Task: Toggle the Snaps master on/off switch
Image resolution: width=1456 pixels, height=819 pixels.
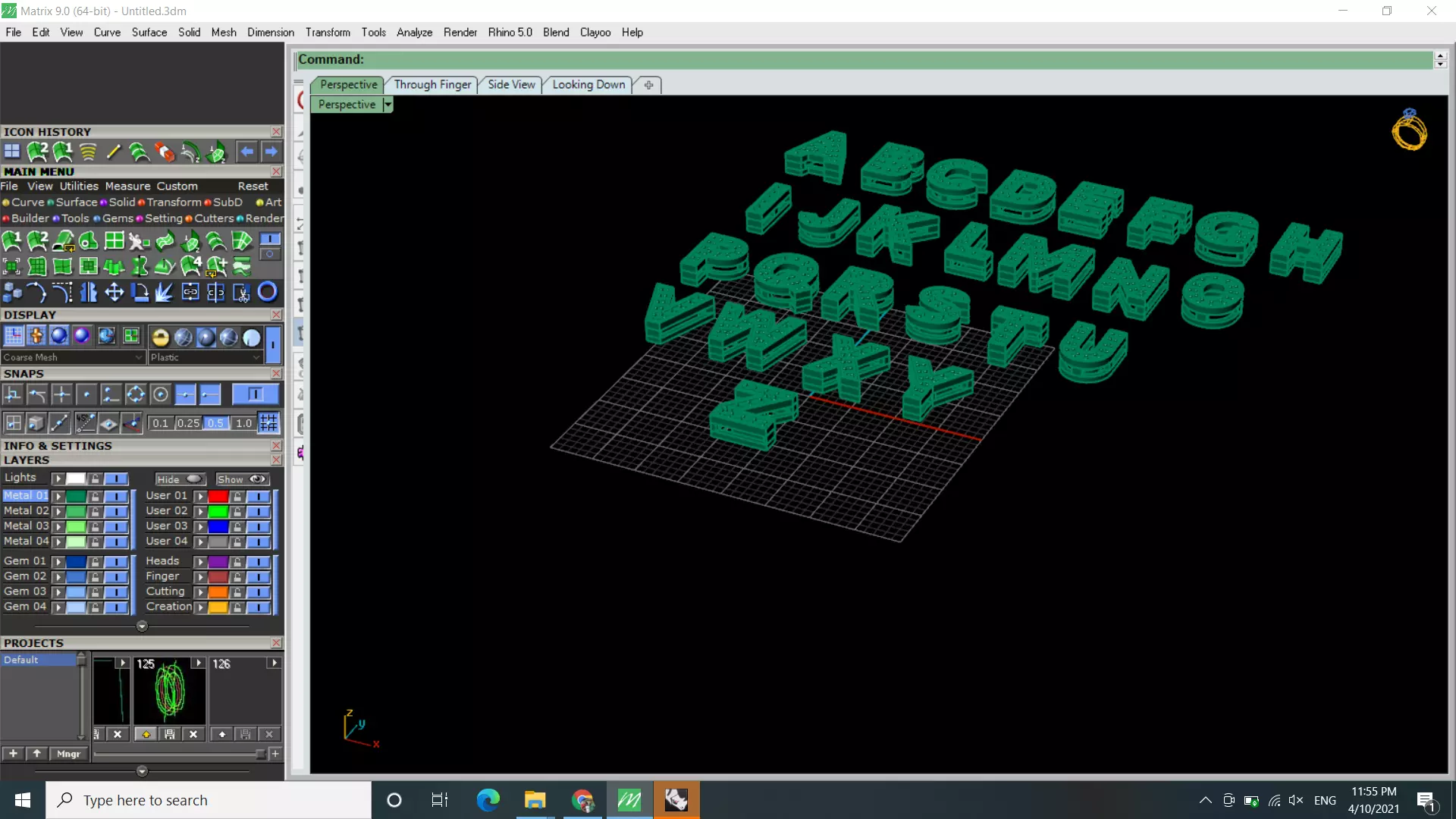Action: tap(255, 394)
